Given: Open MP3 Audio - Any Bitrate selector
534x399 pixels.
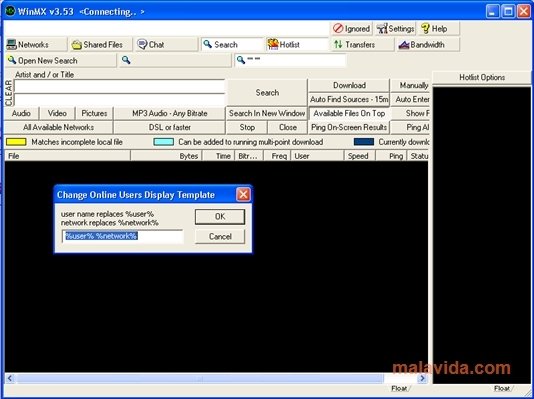Looking at the screenshot, I should 169,113.
